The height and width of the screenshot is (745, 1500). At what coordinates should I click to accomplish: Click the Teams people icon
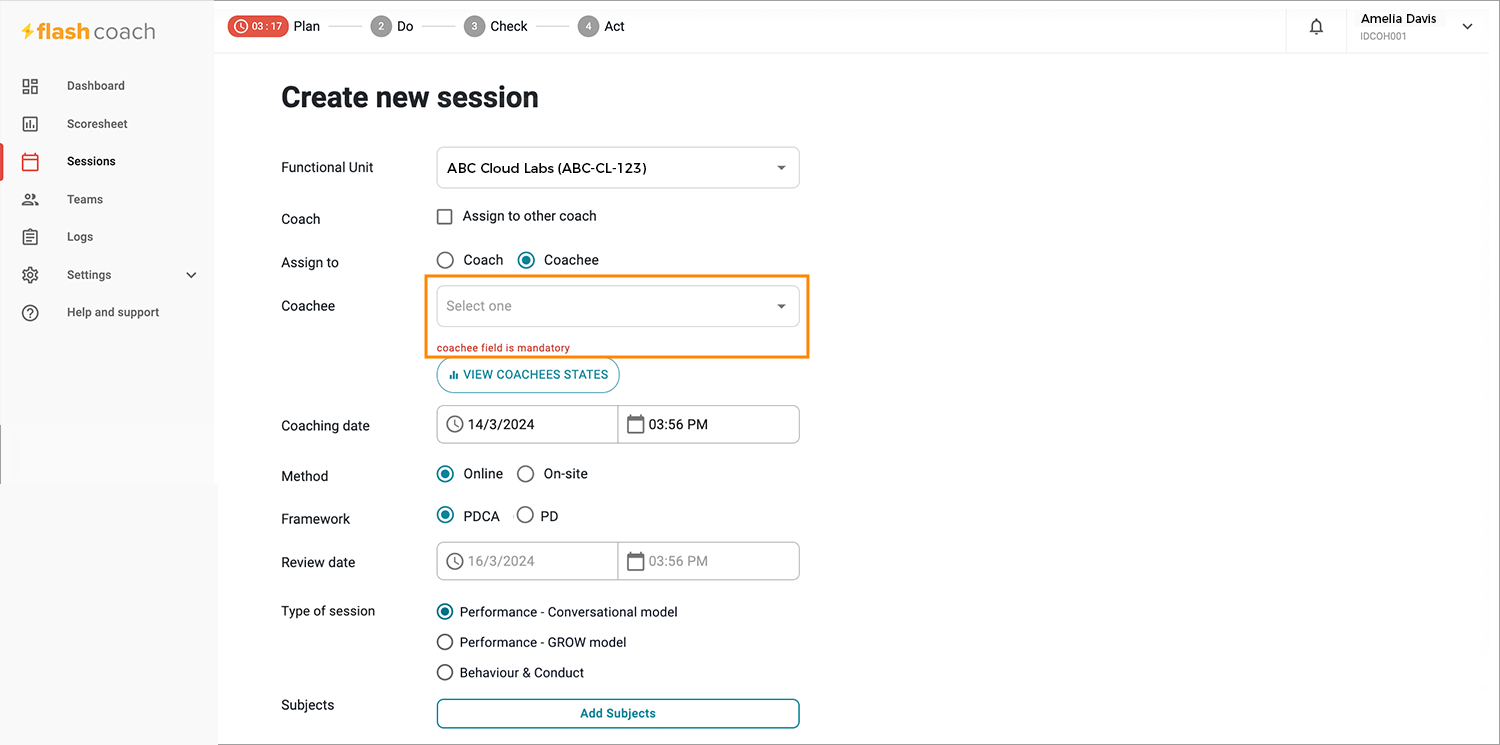point(30,199)
